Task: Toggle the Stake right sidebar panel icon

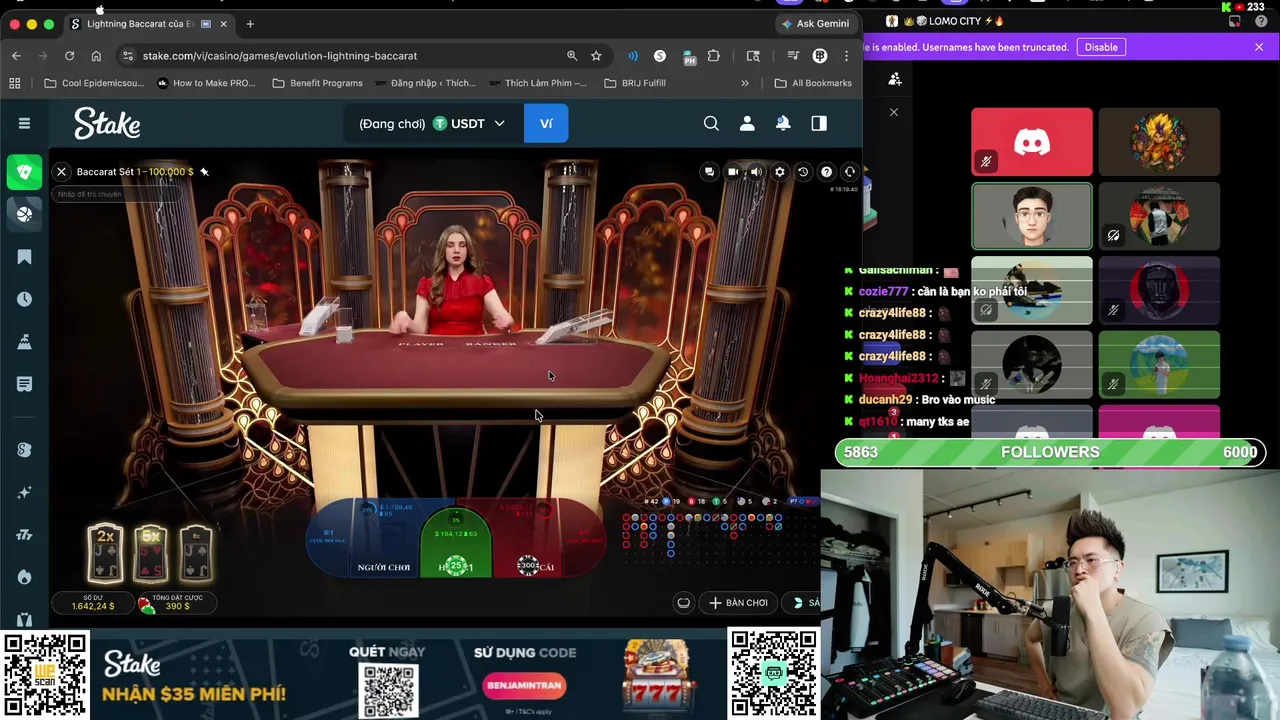Action: pos(819,123)
